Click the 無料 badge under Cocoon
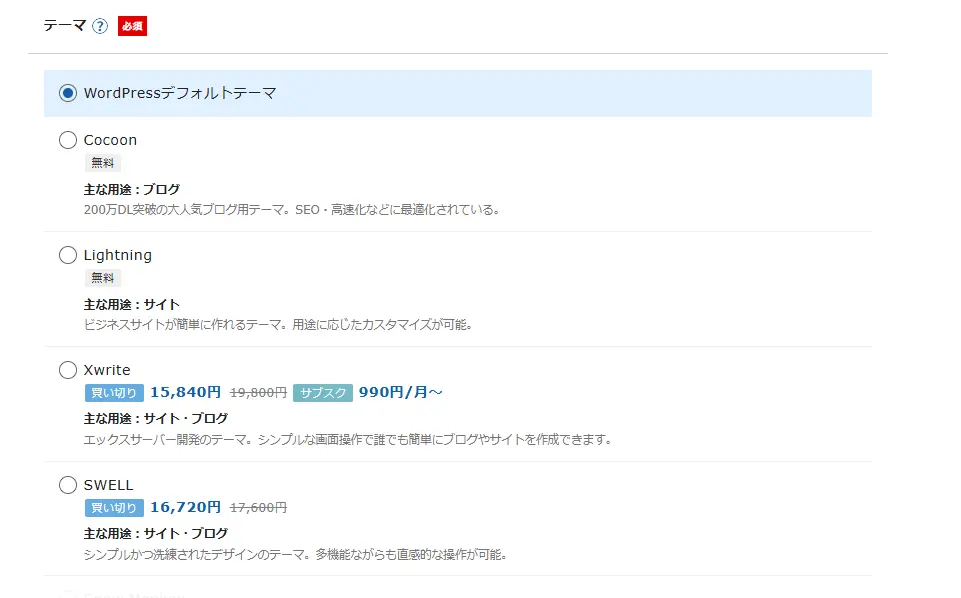This screenshot has height=598, width=961. [102, 162]
